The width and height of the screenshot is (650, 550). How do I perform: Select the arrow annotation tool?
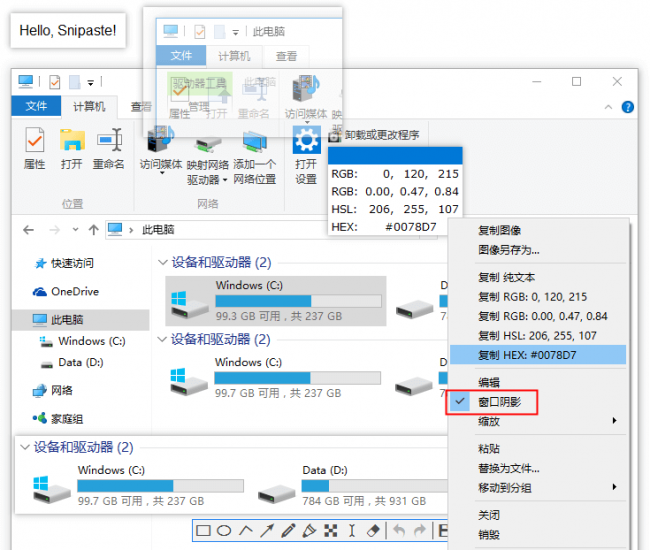[x=267, y=531]
